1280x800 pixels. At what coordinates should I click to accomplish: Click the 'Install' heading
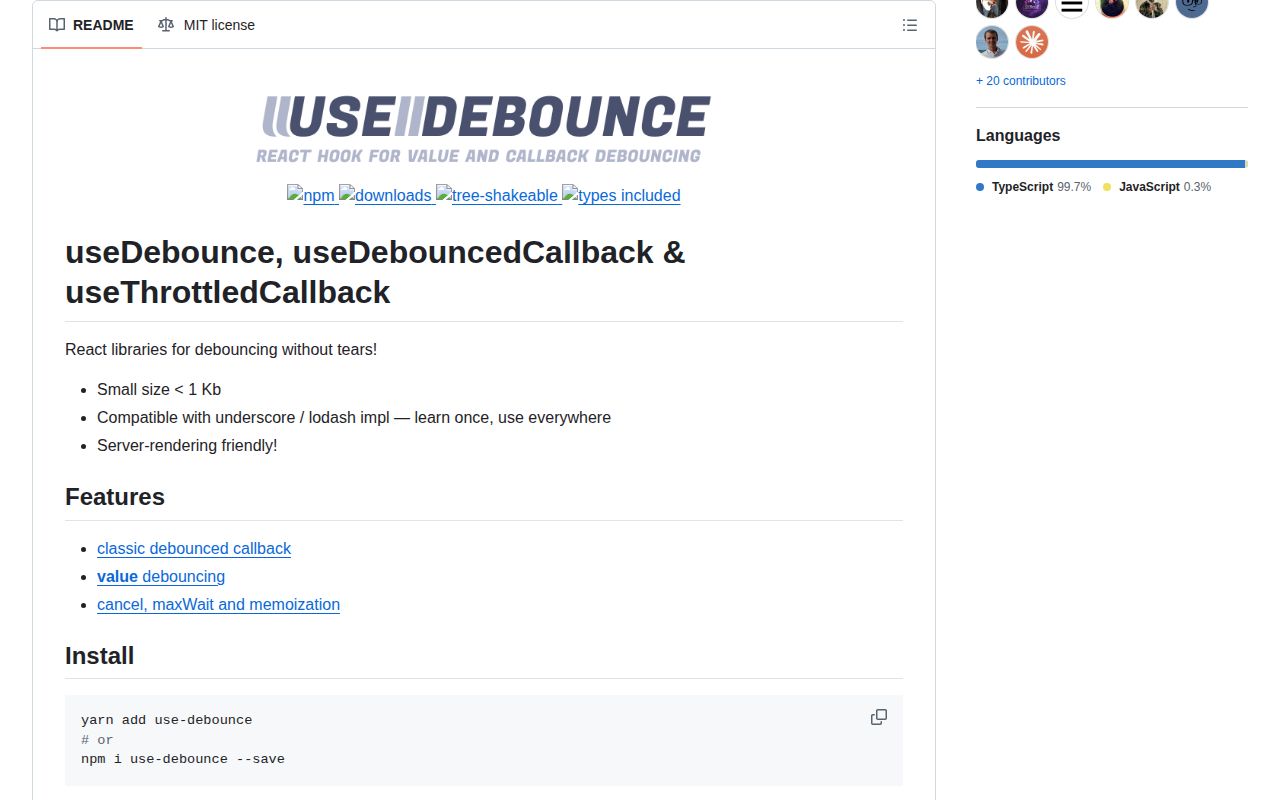pos(99,656)
